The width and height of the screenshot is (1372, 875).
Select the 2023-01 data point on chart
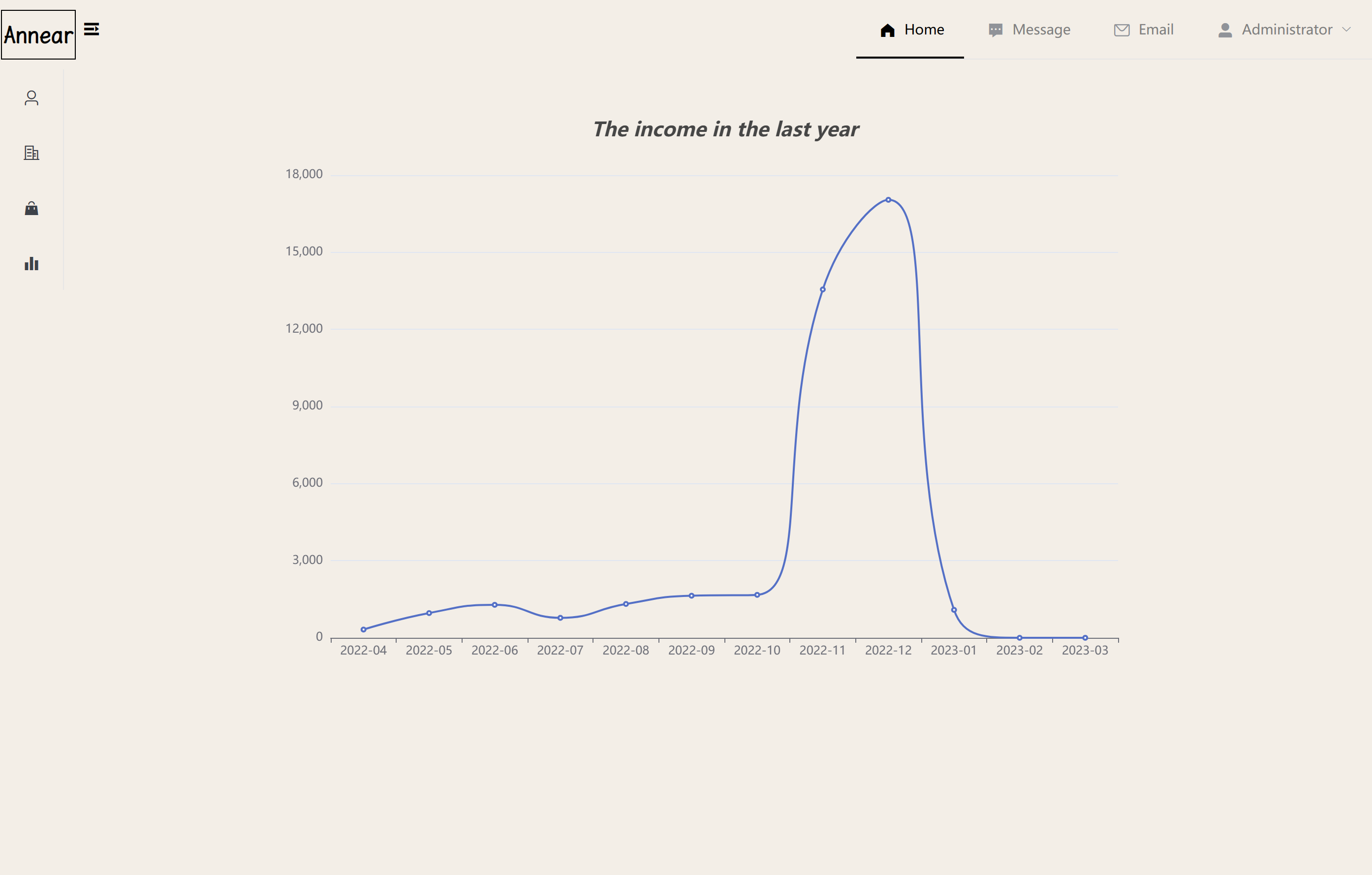[x=954, y=610]
